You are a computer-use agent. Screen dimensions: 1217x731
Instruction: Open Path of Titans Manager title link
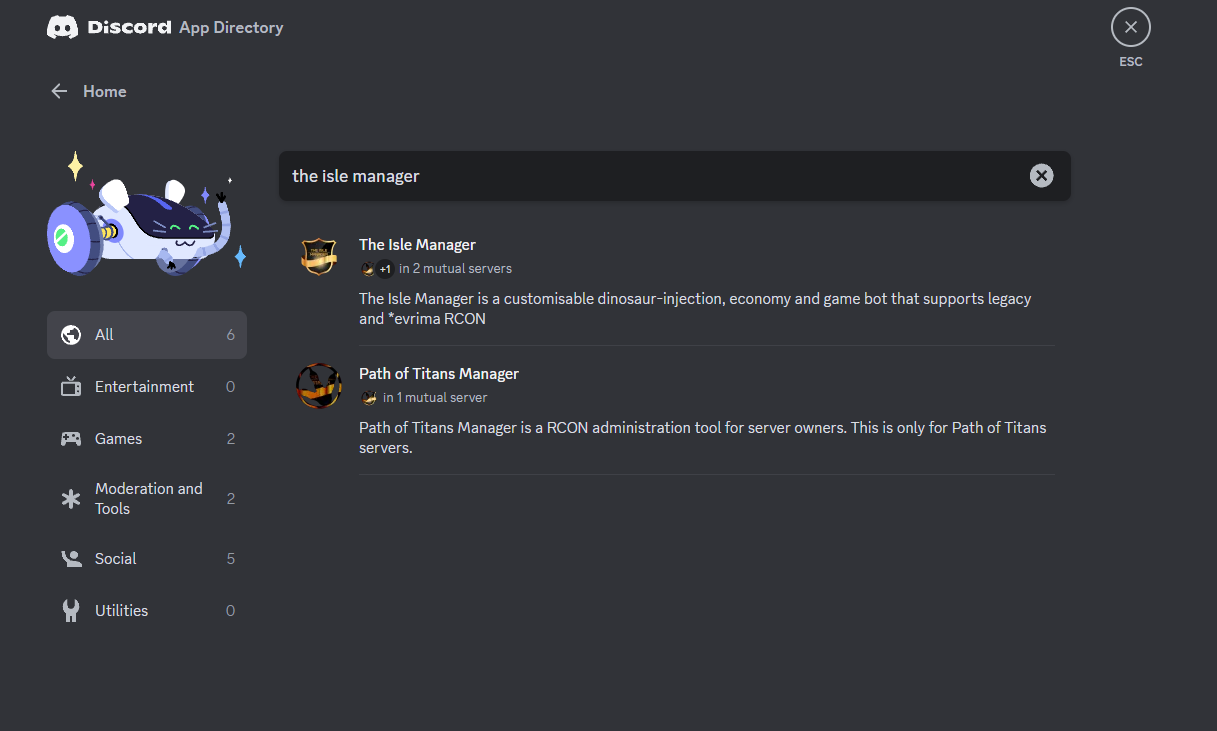pos(439,374)
